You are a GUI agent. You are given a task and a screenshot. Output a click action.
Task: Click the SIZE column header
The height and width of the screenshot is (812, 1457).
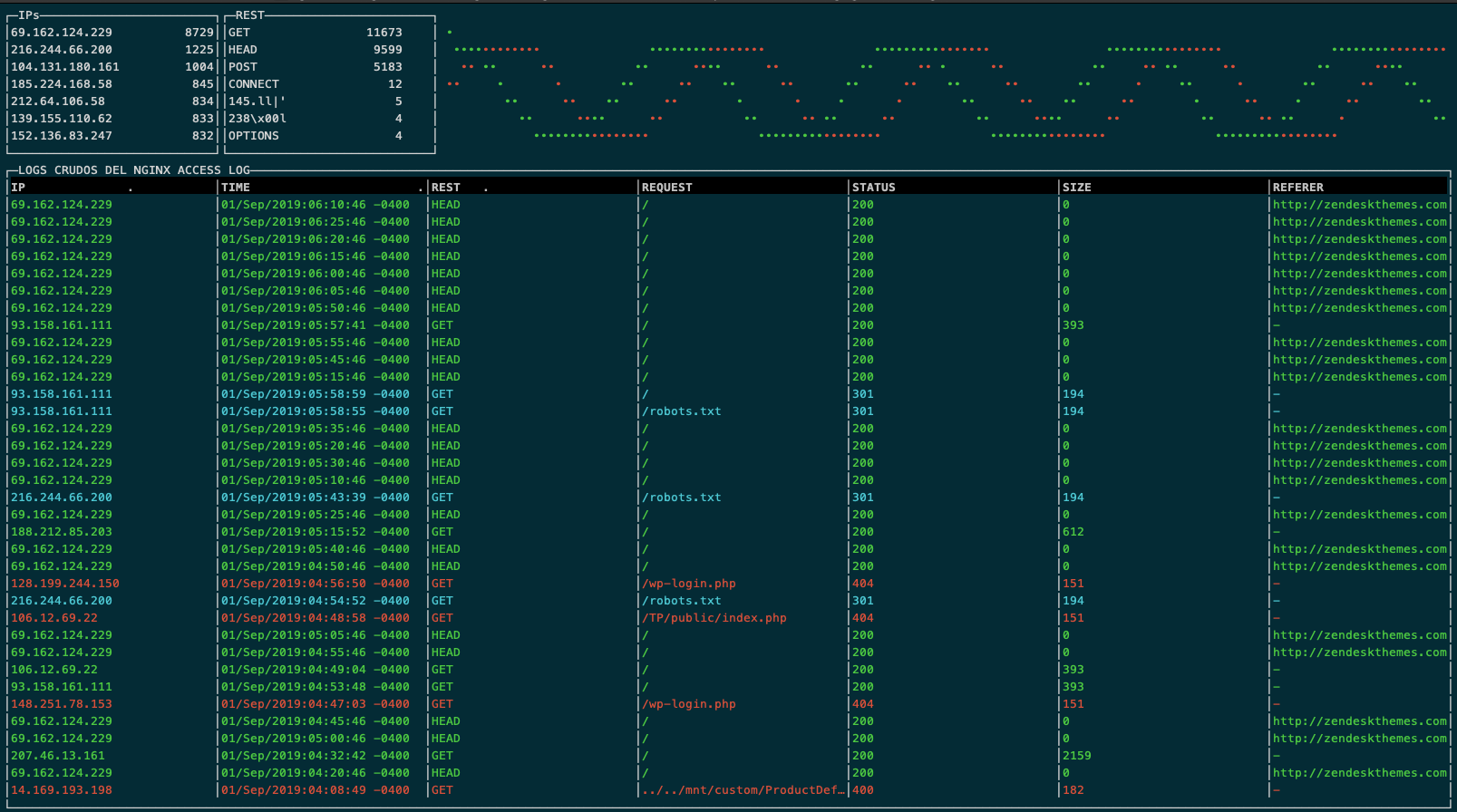click(x=1077, y=187)
